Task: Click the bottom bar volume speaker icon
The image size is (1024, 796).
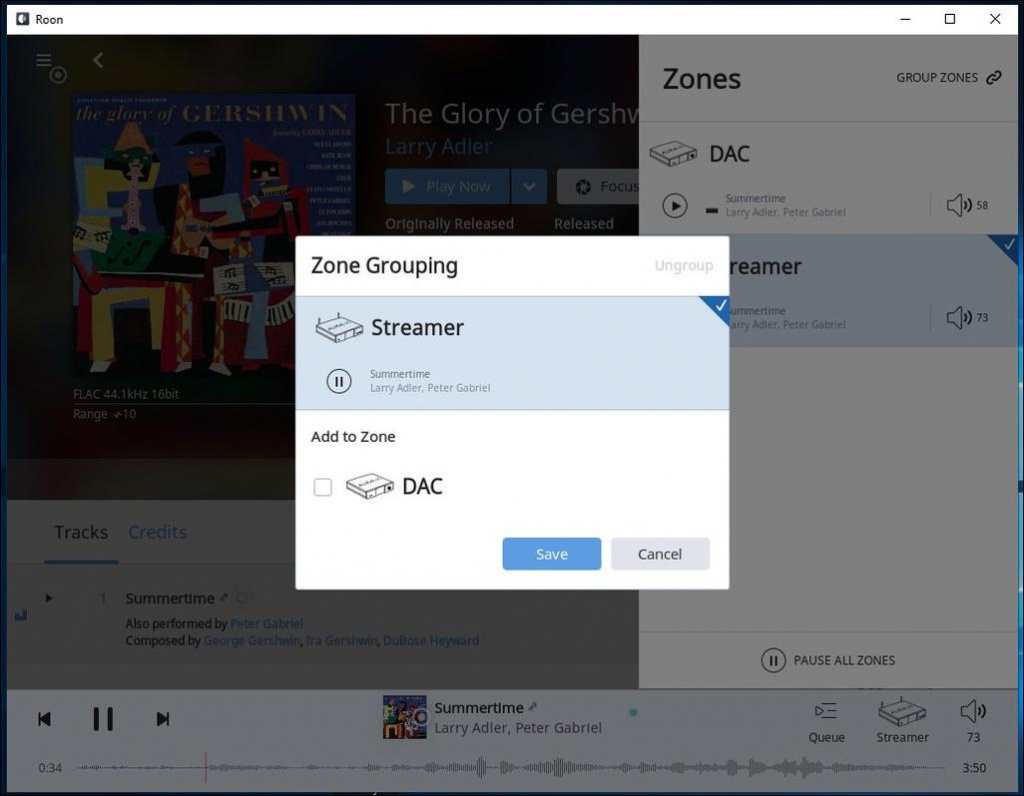Action: pyautogui.click(x=972, y=712)
